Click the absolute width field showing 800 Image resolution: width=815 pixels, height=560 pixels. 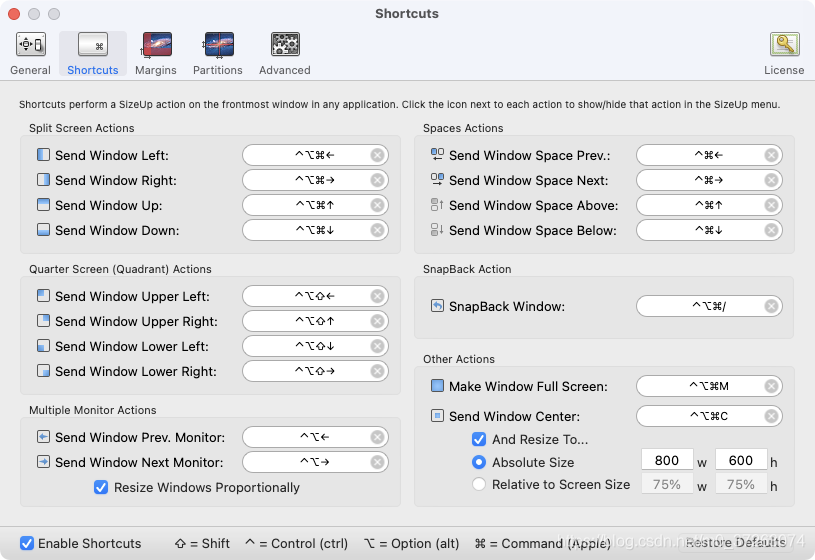667,460
